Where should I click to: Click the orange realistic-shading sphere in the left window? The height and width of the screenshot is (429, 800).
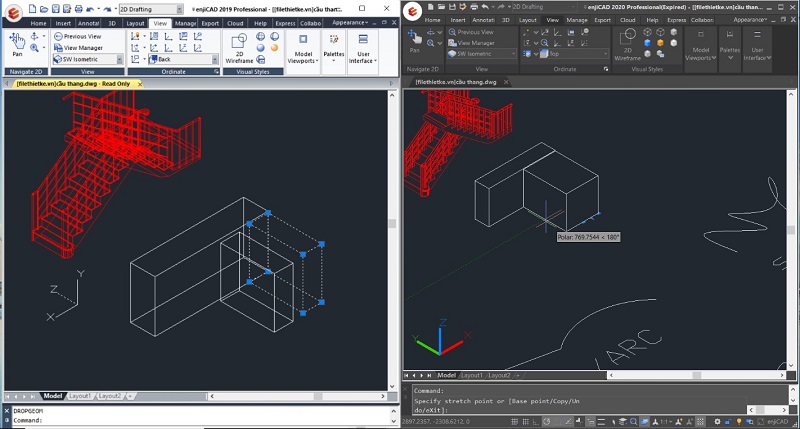click(x=274, y=48)
